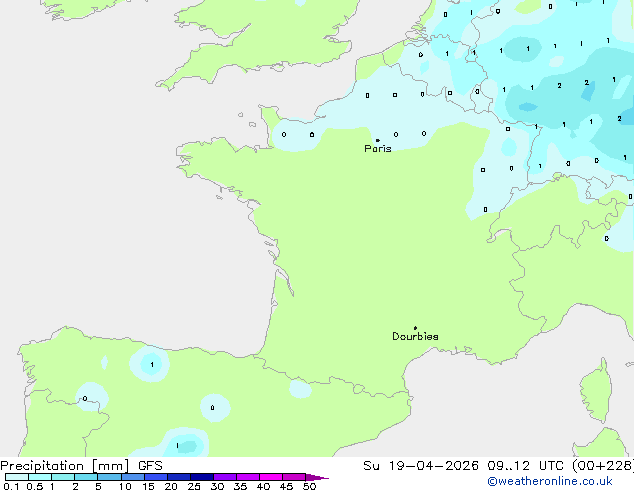Viewport: 634px width, 490px height.
Task: Select the legend swatch between 25 and 30
Action: [x=202, y=477]
